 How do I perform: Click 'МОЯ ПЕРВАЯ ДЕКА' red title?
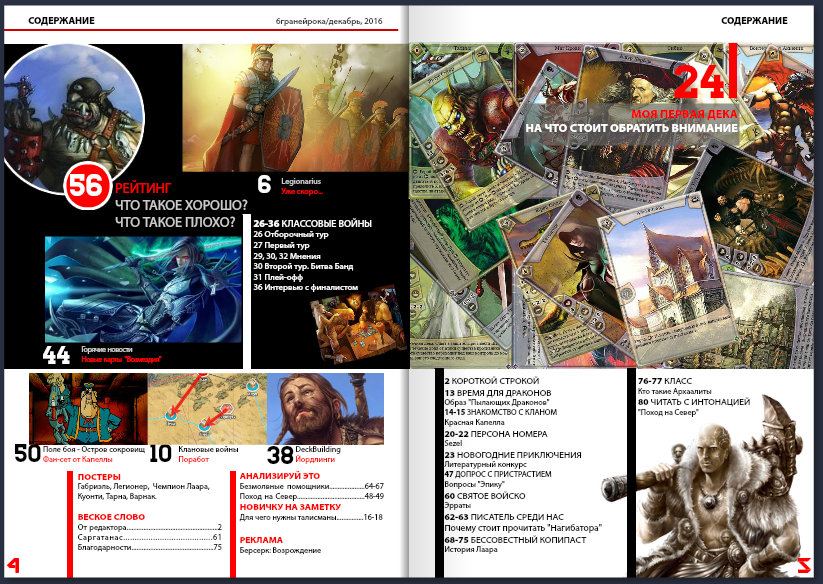point(684,114)
